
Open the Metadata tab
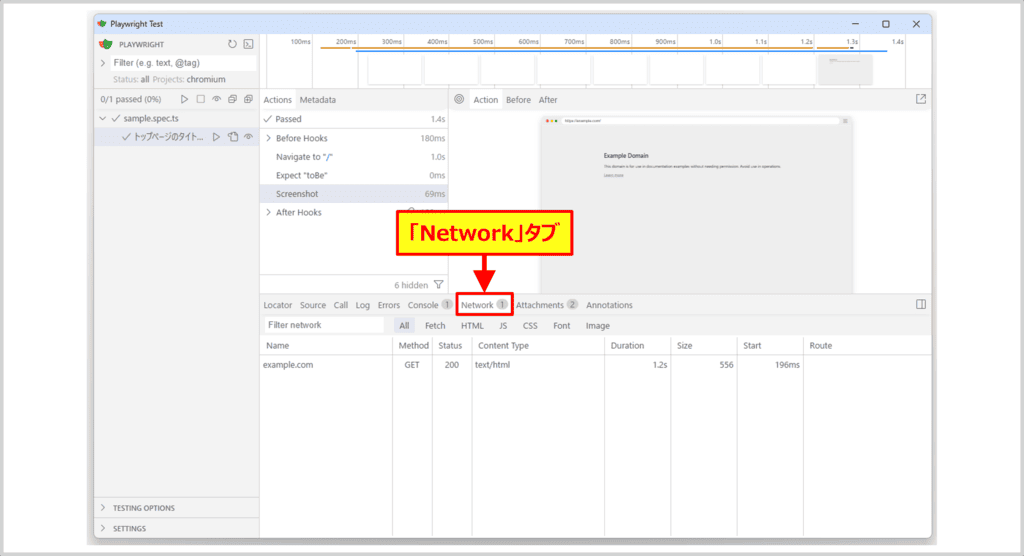pyautogui.click(x=317, y=100)
